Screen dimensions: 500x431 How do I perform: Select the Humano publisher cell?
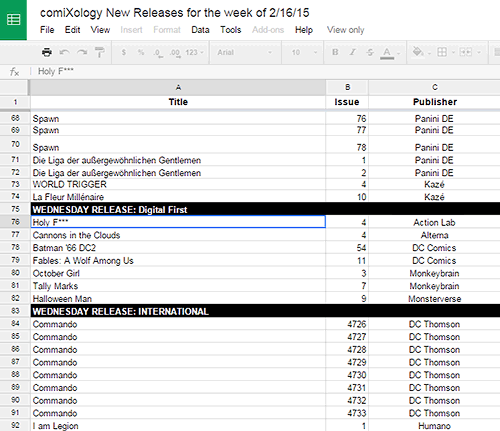pos(435,426)
